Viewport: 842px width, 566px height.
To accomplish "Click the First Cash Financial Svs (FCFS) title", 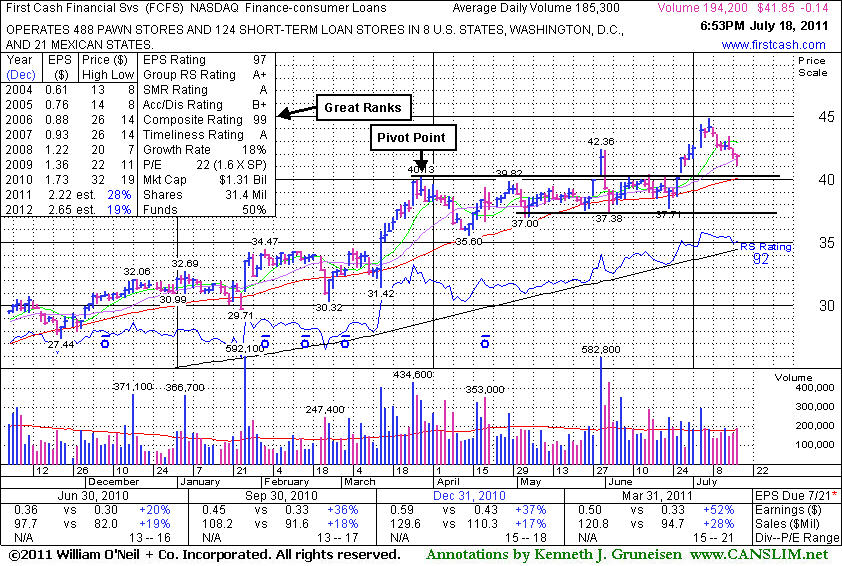I will coord(95,8).
